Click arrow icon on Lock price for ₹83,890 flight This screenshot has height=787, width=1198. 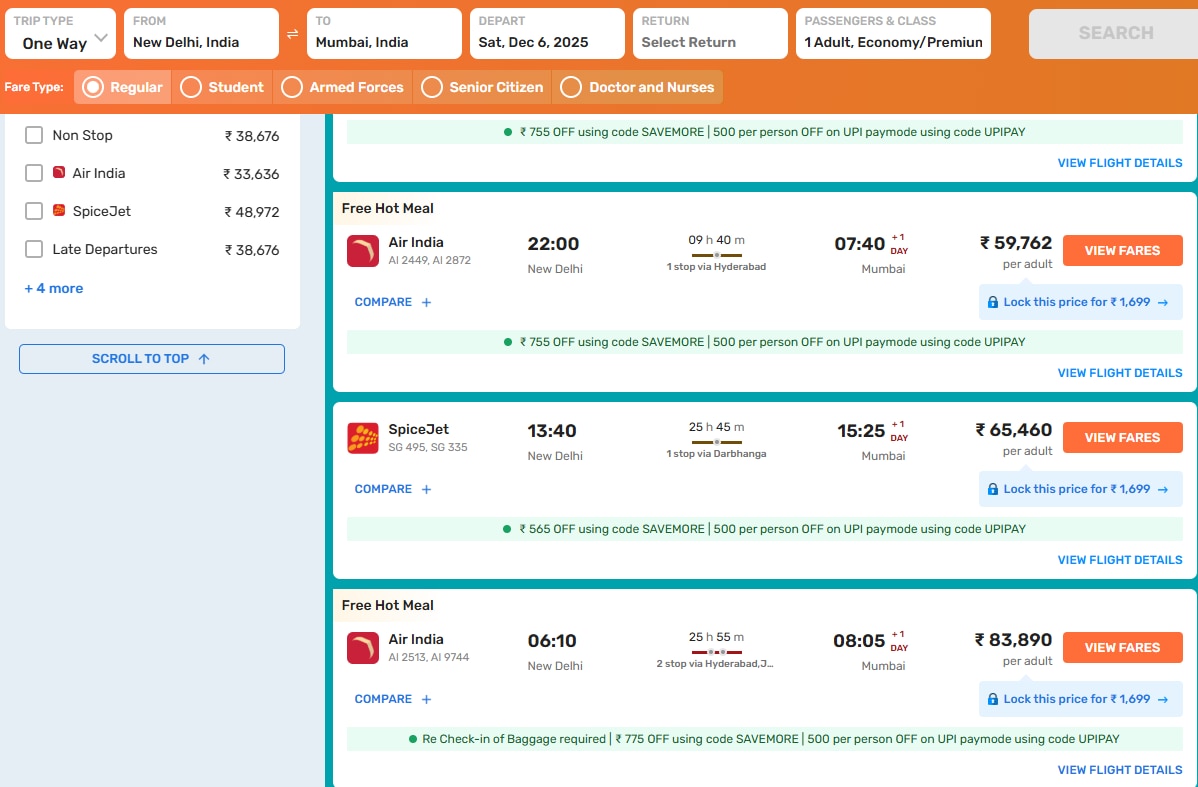point(1162,699)
